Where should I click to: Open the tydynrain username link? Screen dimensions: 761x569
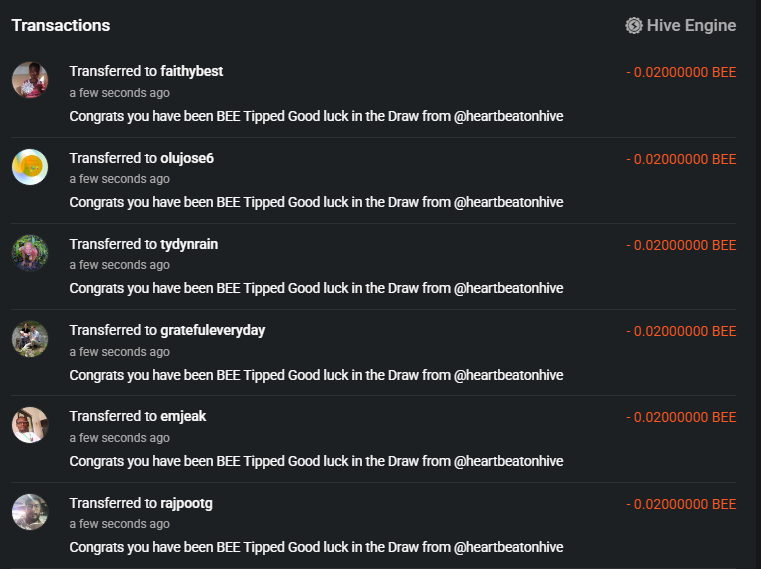pyautogui.click(x=189, y=244)
